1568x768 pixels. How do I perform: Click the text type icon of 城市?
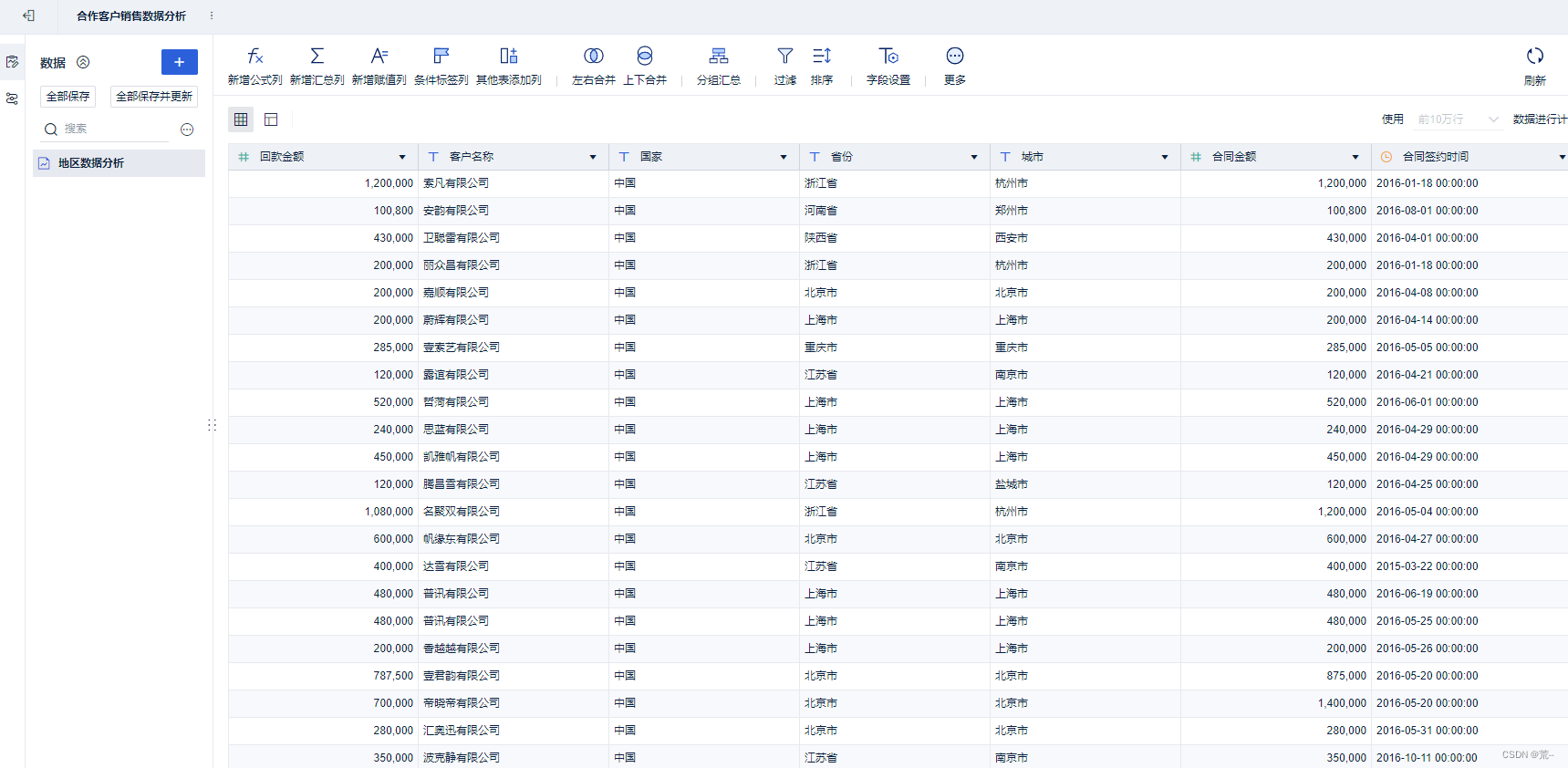click(1005, 157)
